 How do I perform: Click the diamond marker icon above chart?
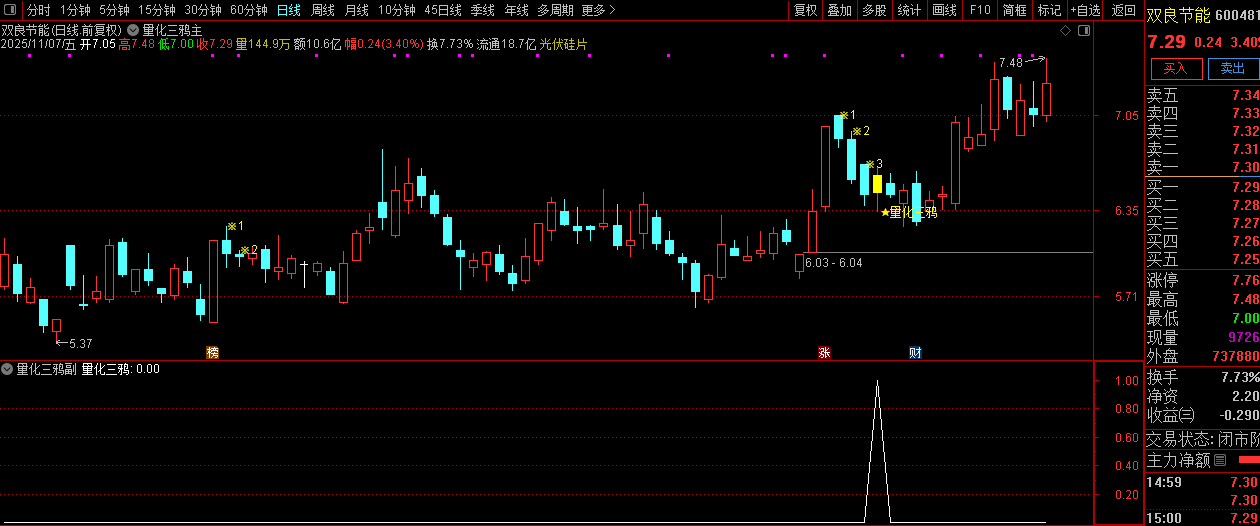click(x=1065, y=30)
